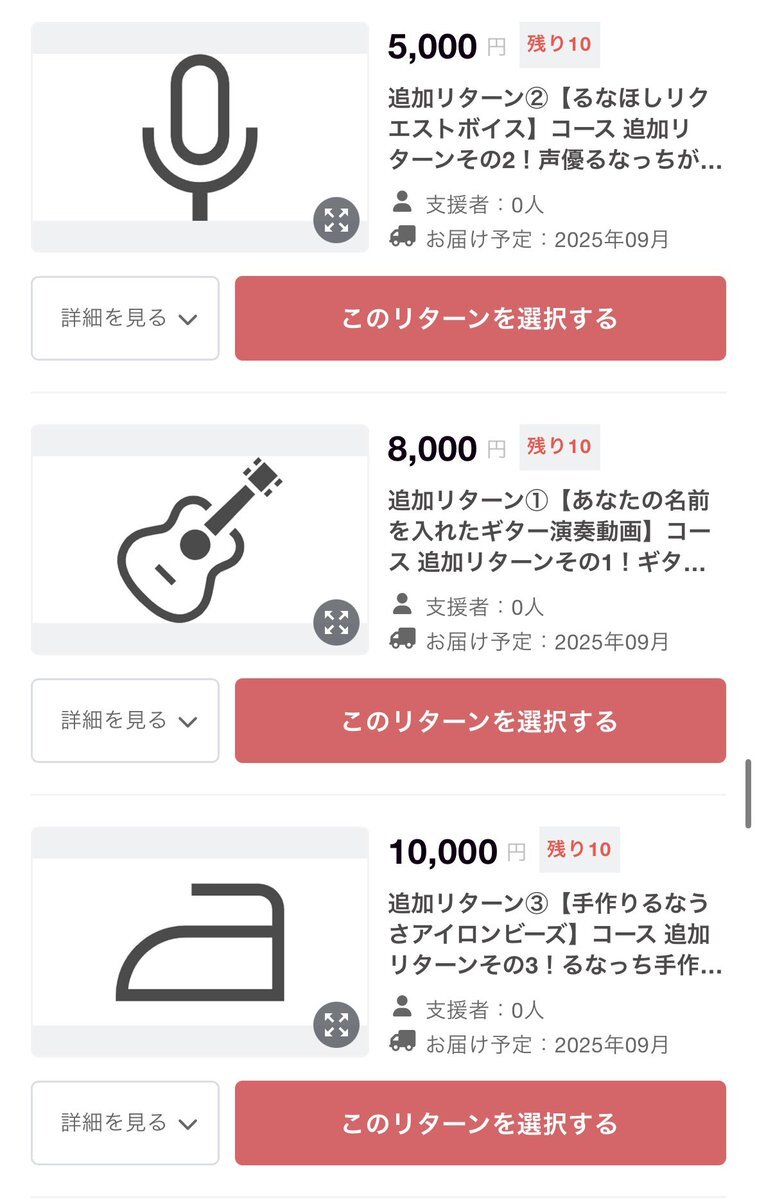Click the iron illustration thumbnail

(200, 942)
